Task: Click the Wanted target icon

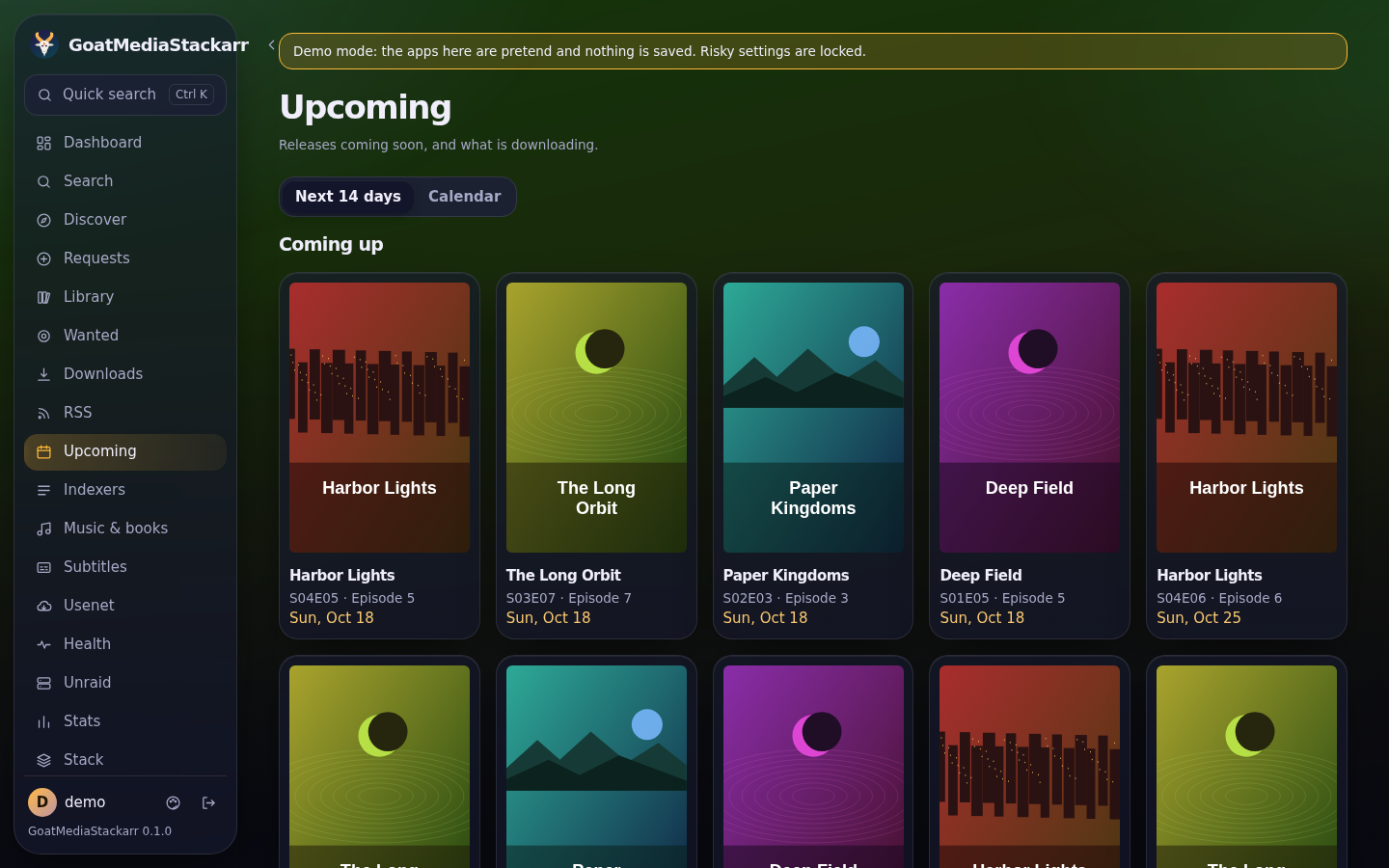Action: [x=43, y=336]
